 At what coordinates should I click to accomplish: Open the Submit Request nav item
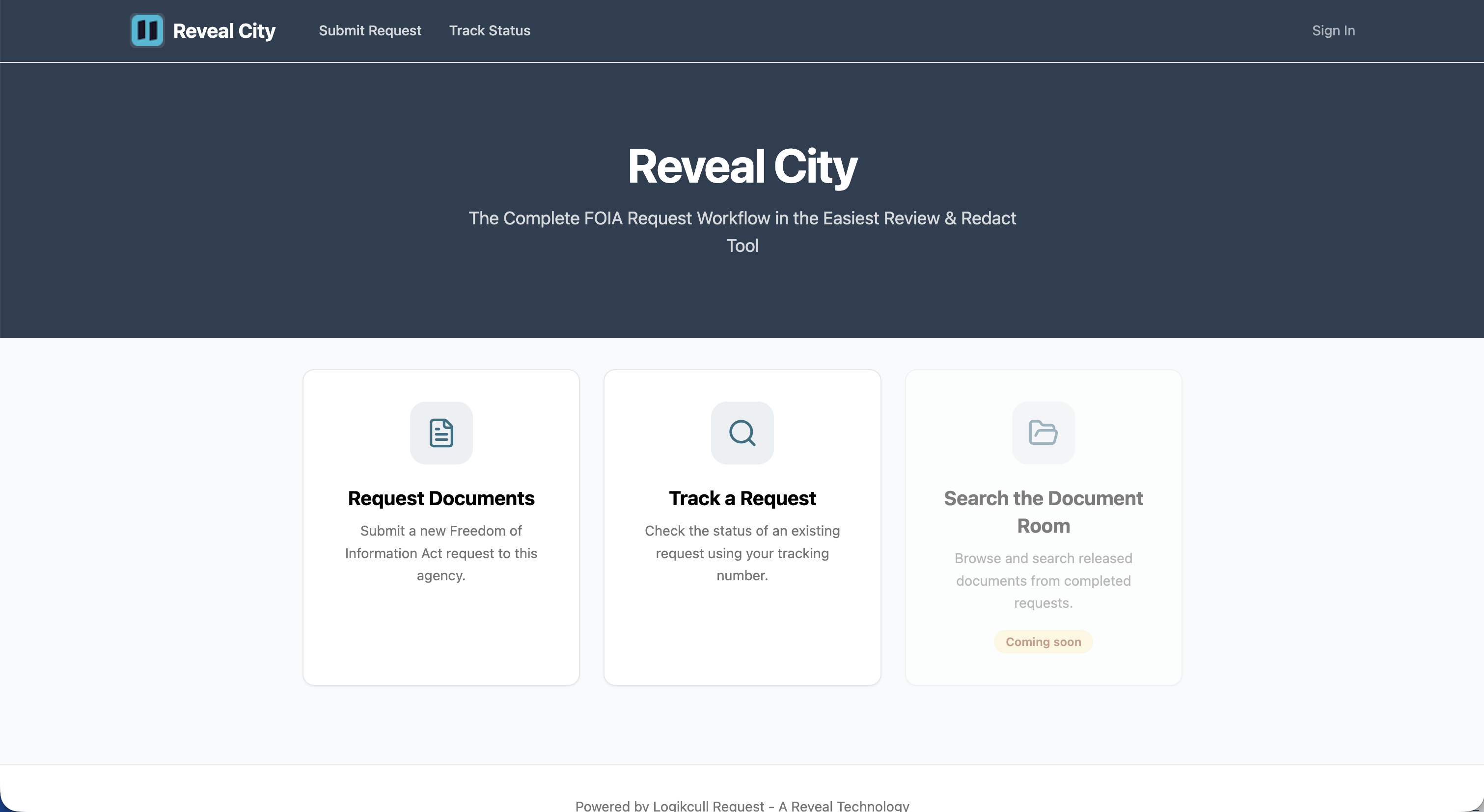370,30
